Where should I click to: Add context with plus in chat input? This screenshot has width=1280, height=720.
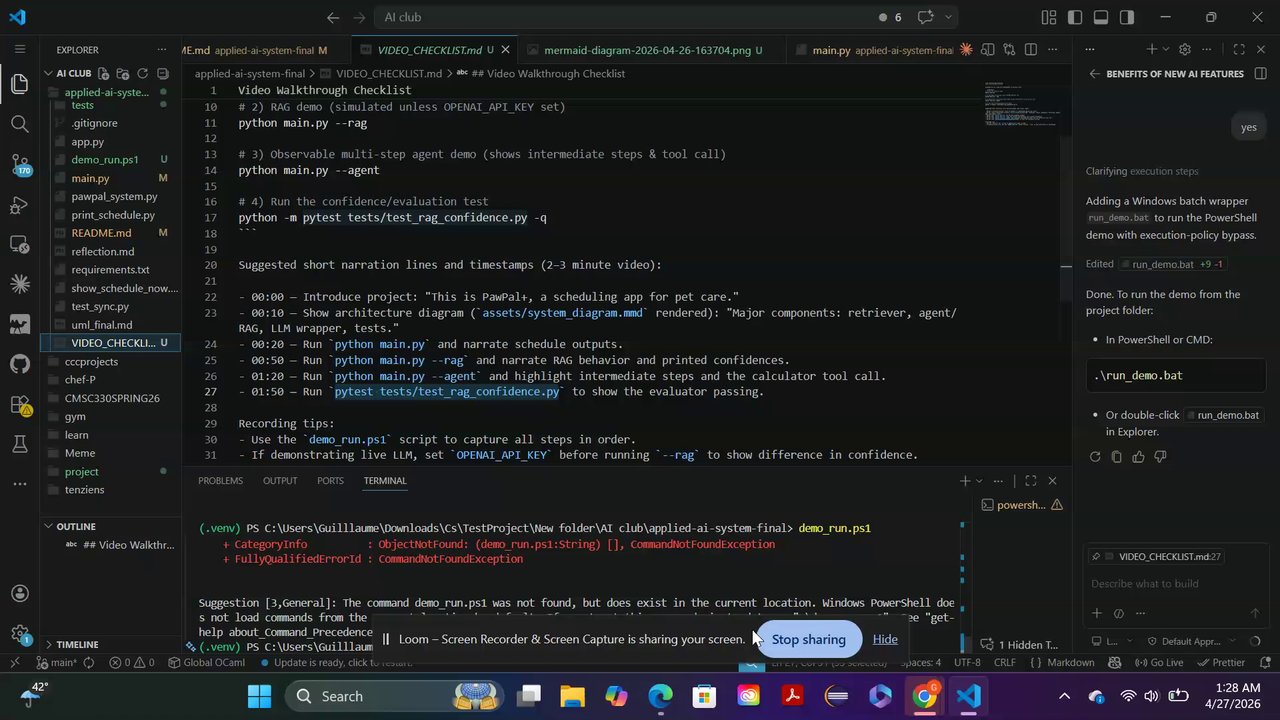[1097, 613]
